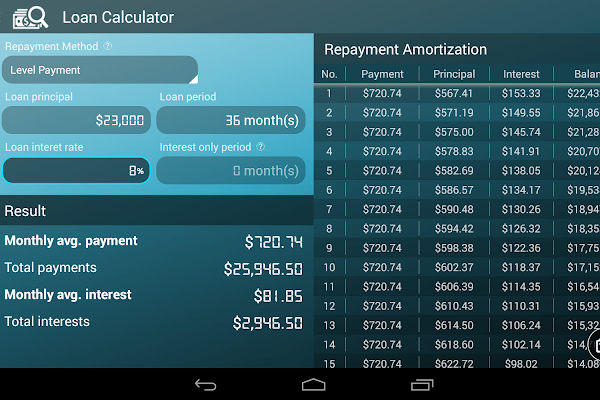600x400 pixels.
Task: Open help icon beside Interest only period
Action: click(261, 147)
